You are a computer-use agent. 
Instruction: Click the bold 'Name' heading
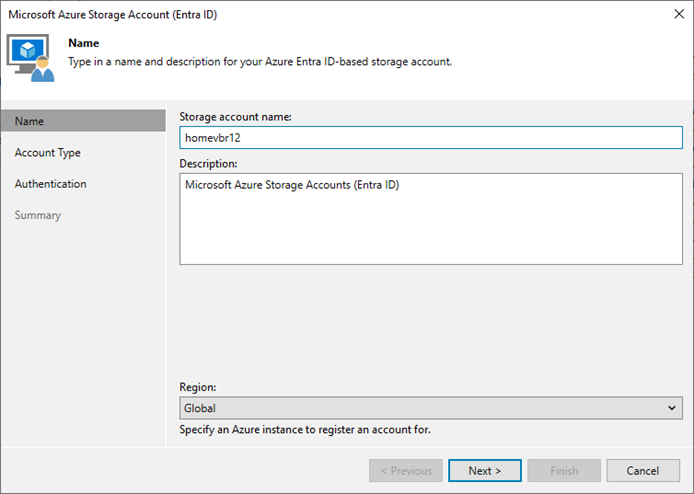click(x=84, y=43)
